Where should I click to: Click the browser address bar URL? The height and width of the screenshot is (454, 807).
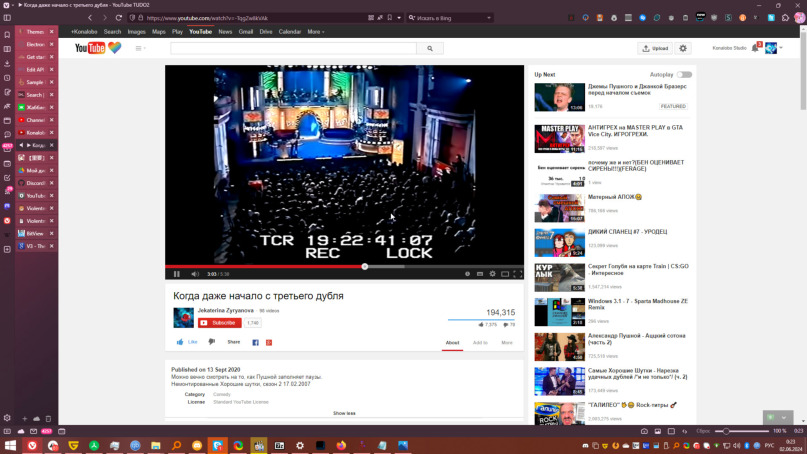click(x=207, y=18)
